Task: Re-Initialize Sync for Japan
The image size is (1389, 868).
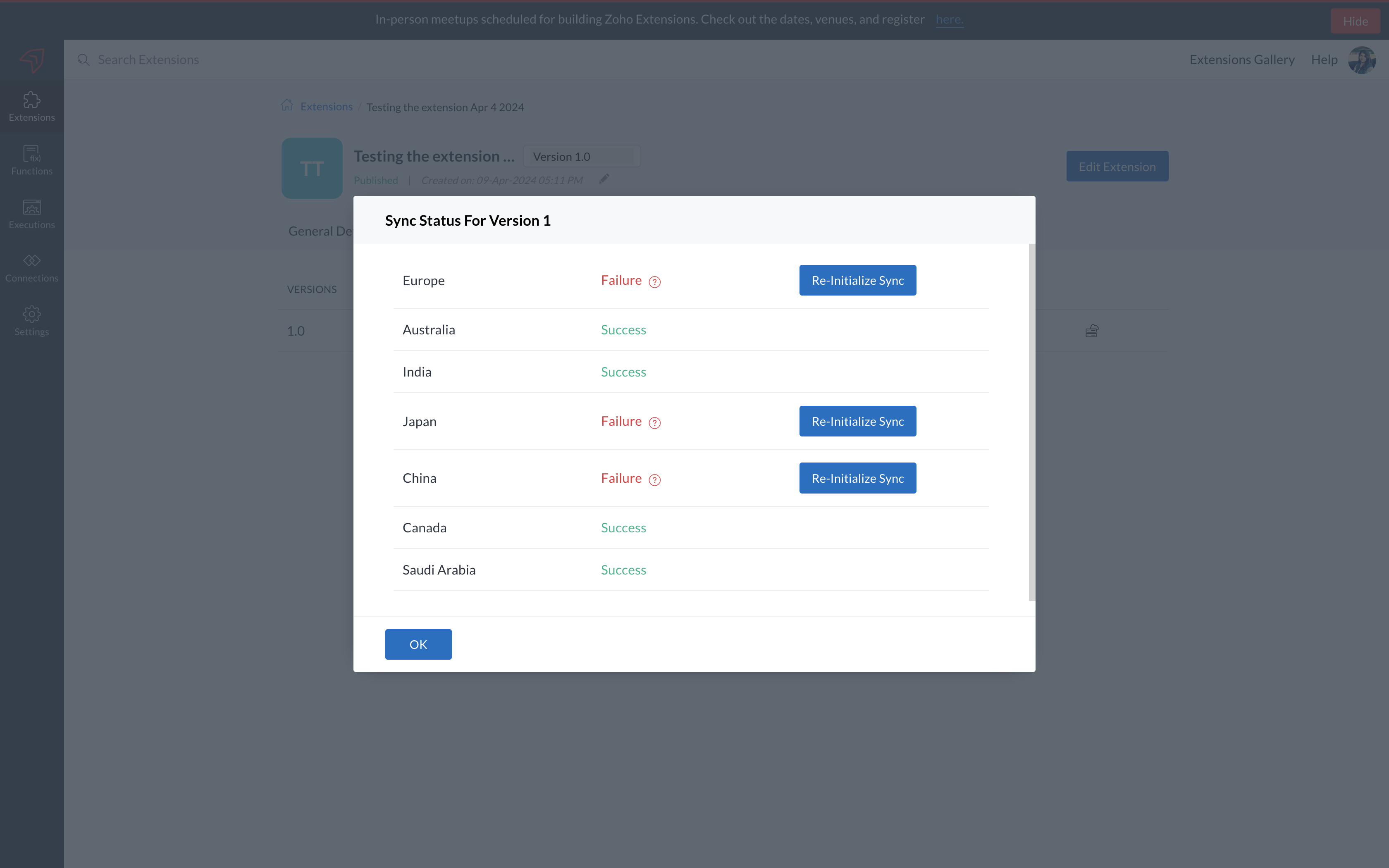Action: (857, 421)
